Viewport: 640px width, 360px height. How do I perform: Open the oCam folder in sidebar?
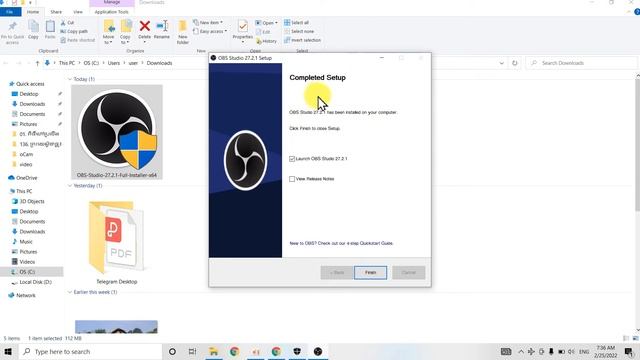26,154
